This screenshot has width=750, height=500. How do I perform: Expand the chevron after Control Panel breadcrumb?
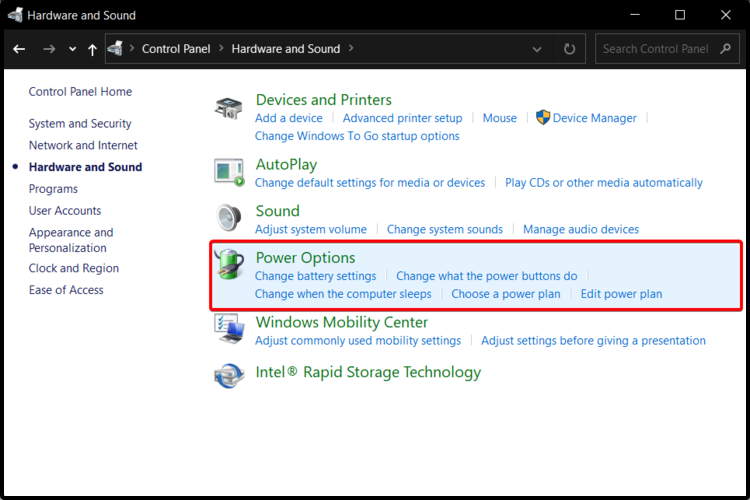pos(221,48)
